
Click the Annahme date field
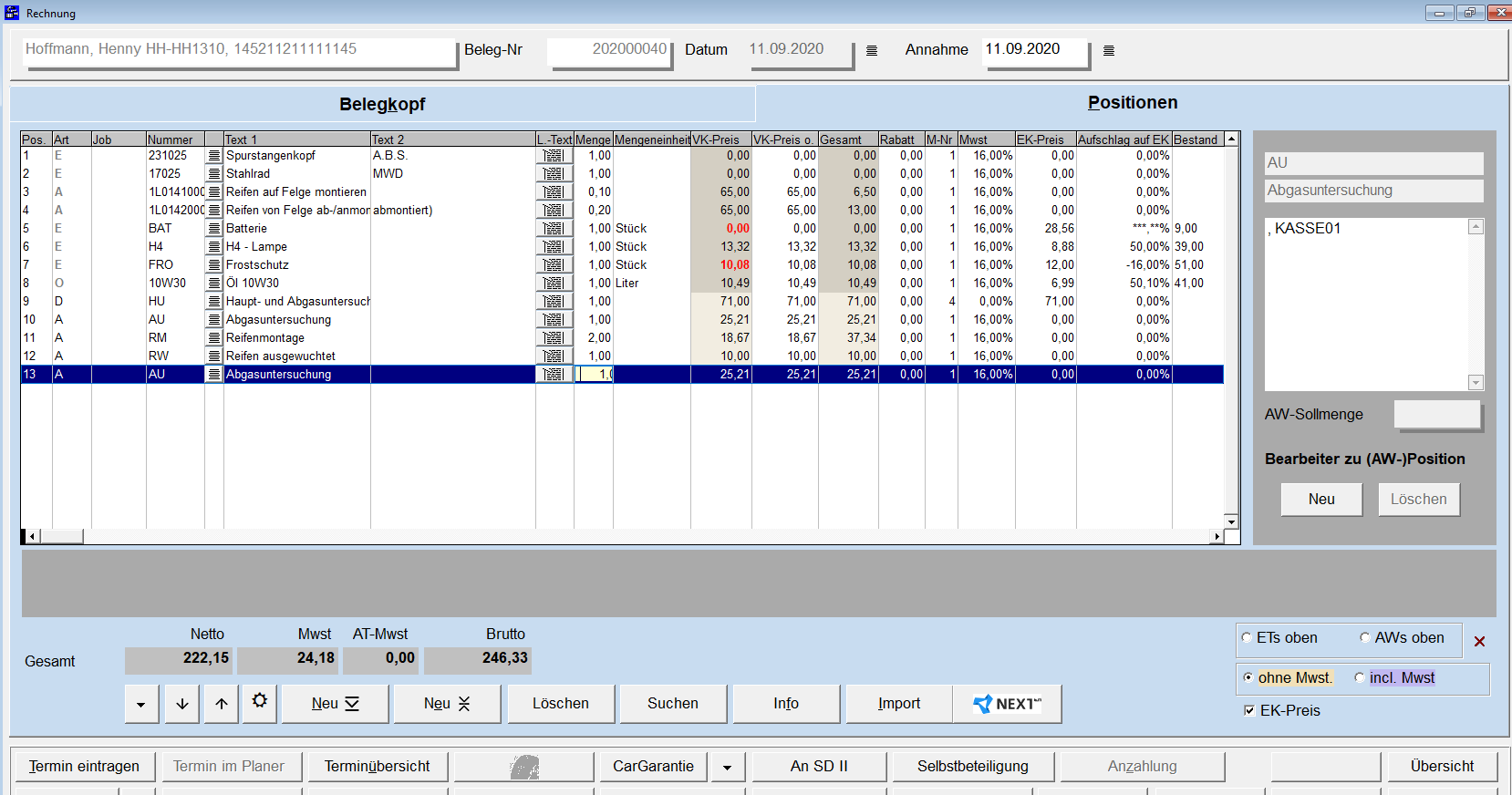click(x=1036, y=50)
